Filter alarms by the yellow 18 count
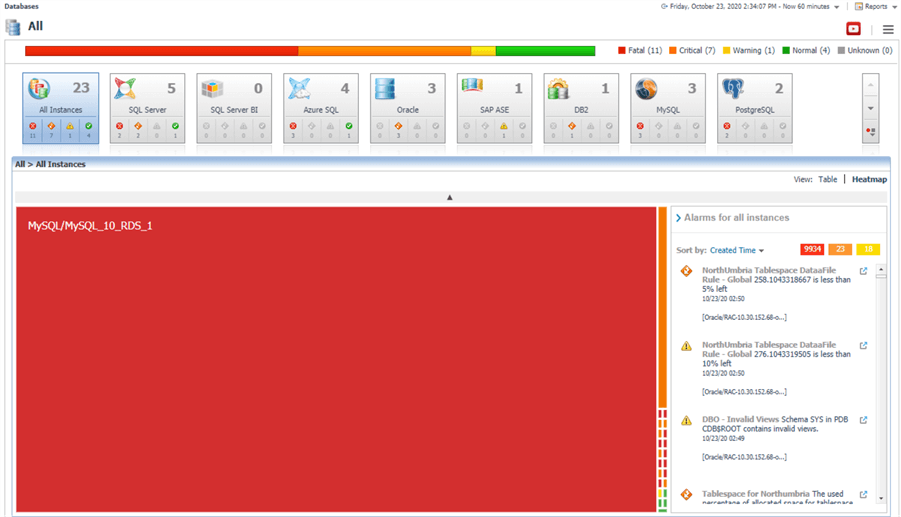Viewport: 901px width, 517px height. pyautogui.click(x=868, y=249)
